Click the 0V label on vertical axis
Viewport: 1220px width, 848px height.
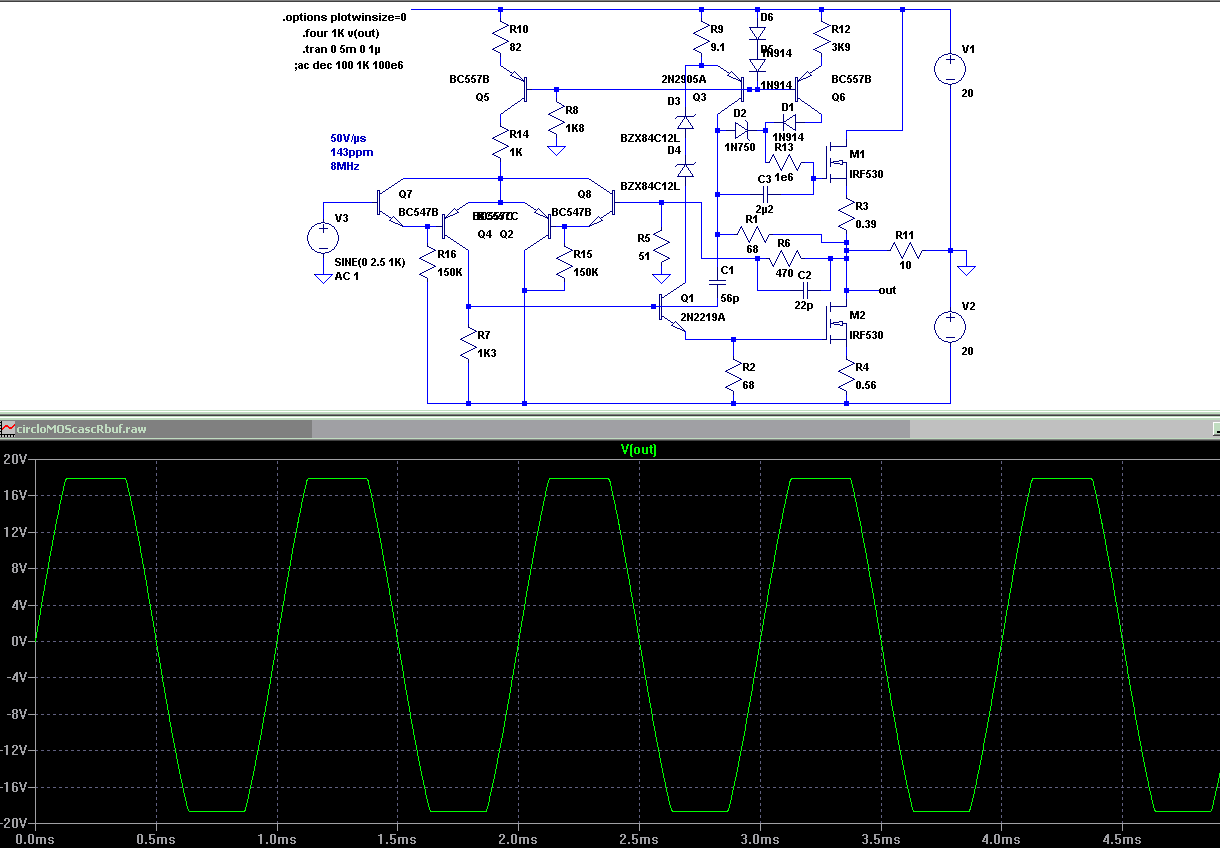[x=18, y=641]
